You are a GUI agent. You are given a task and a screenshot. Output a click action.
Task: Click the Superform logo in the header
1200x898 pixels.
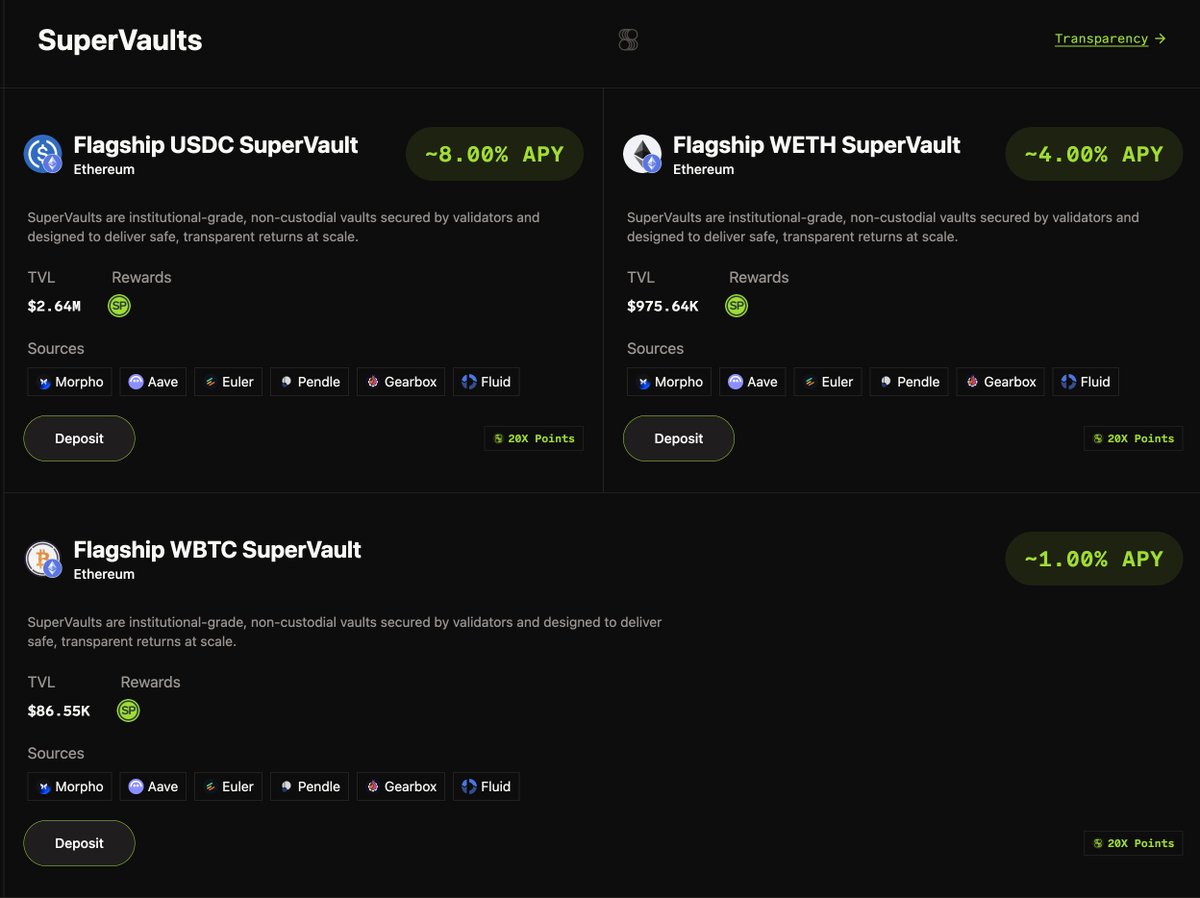[628, 40]
